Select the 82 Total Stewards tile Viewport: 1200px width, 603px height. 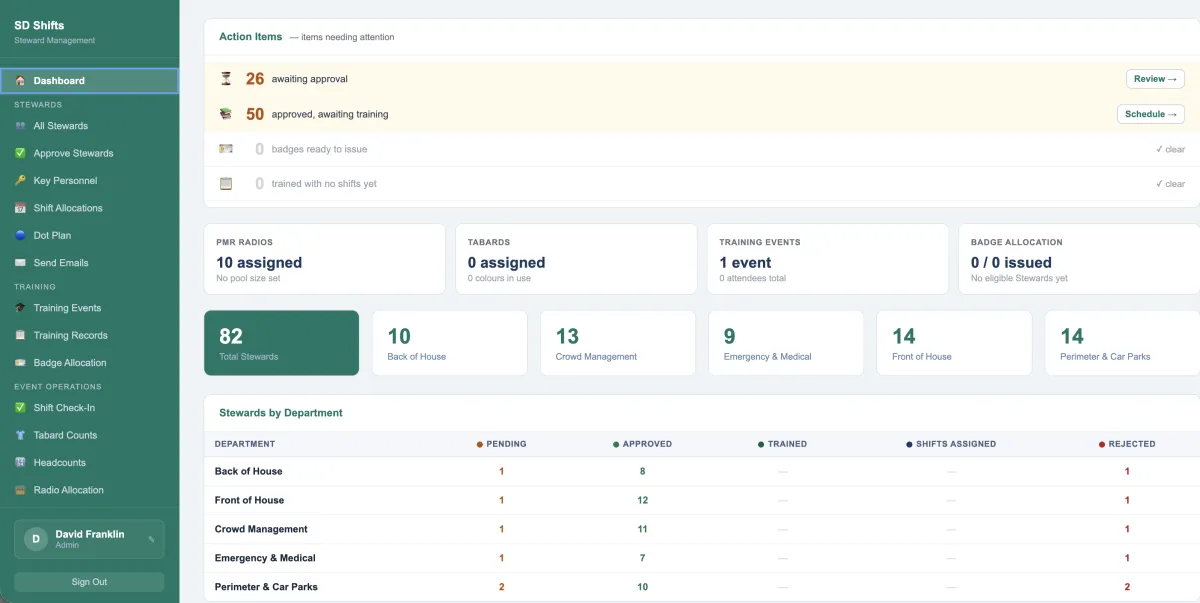click(x=281, y=343)
